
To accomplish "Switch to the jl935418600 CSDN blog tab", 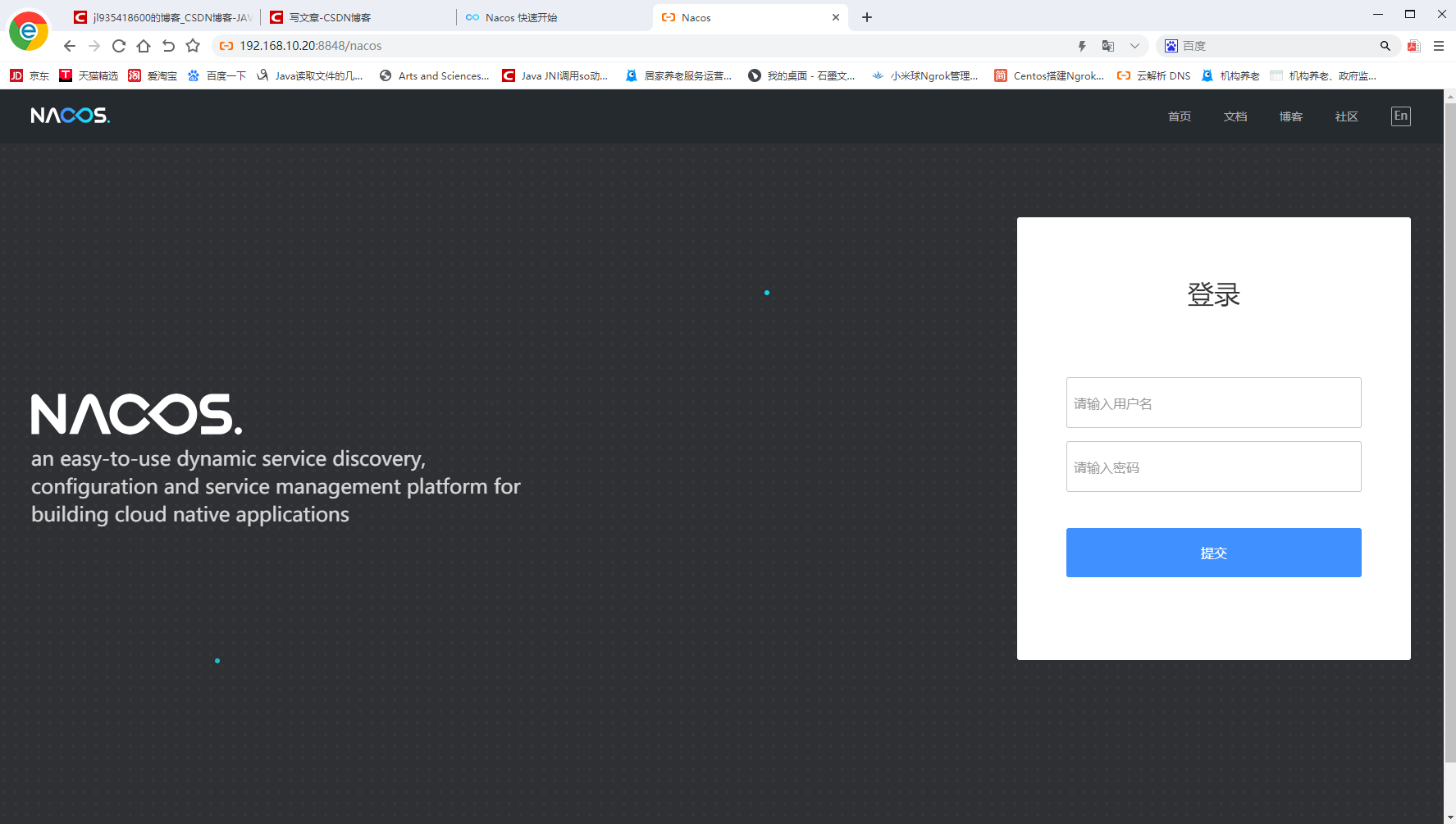I will point(162,17).
